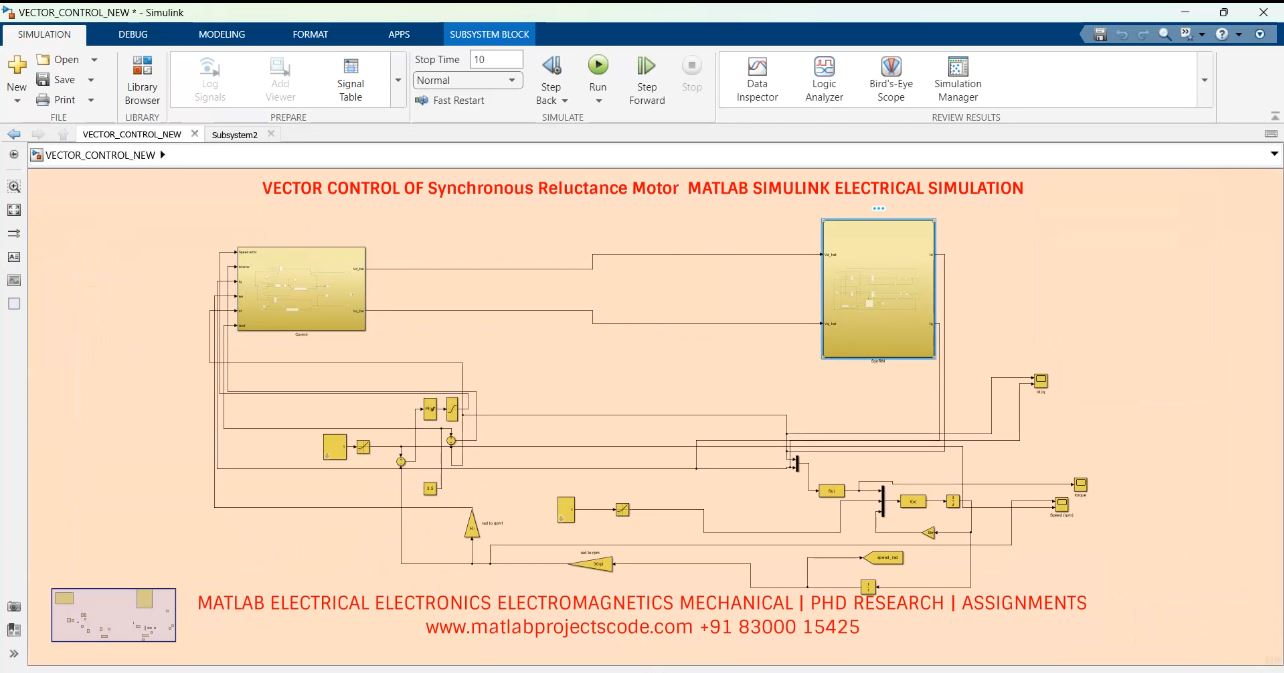Open the Library Browser
This screenshot has height=673, width=1284.
point(142,79)
